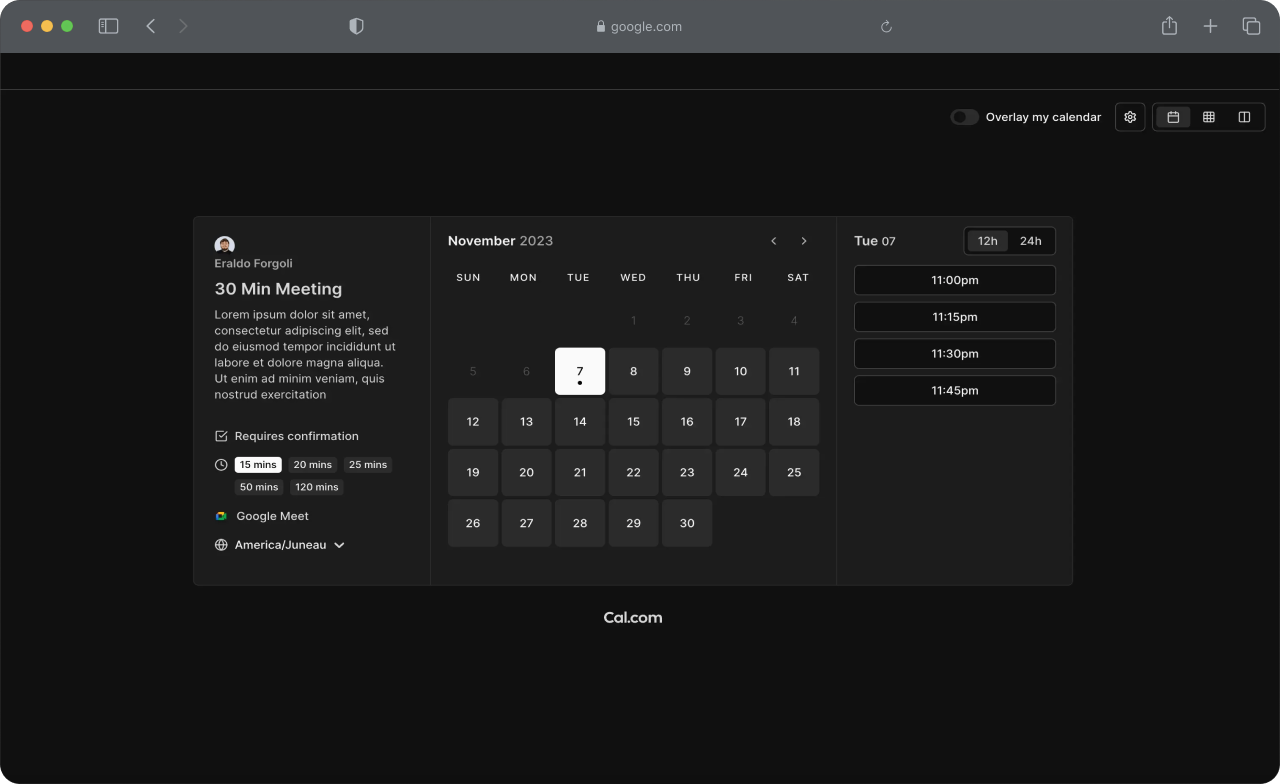This screenshot has height=784, width=1280.
Task: Choose the 20 mins duration
Action: (x=313, y=465)
